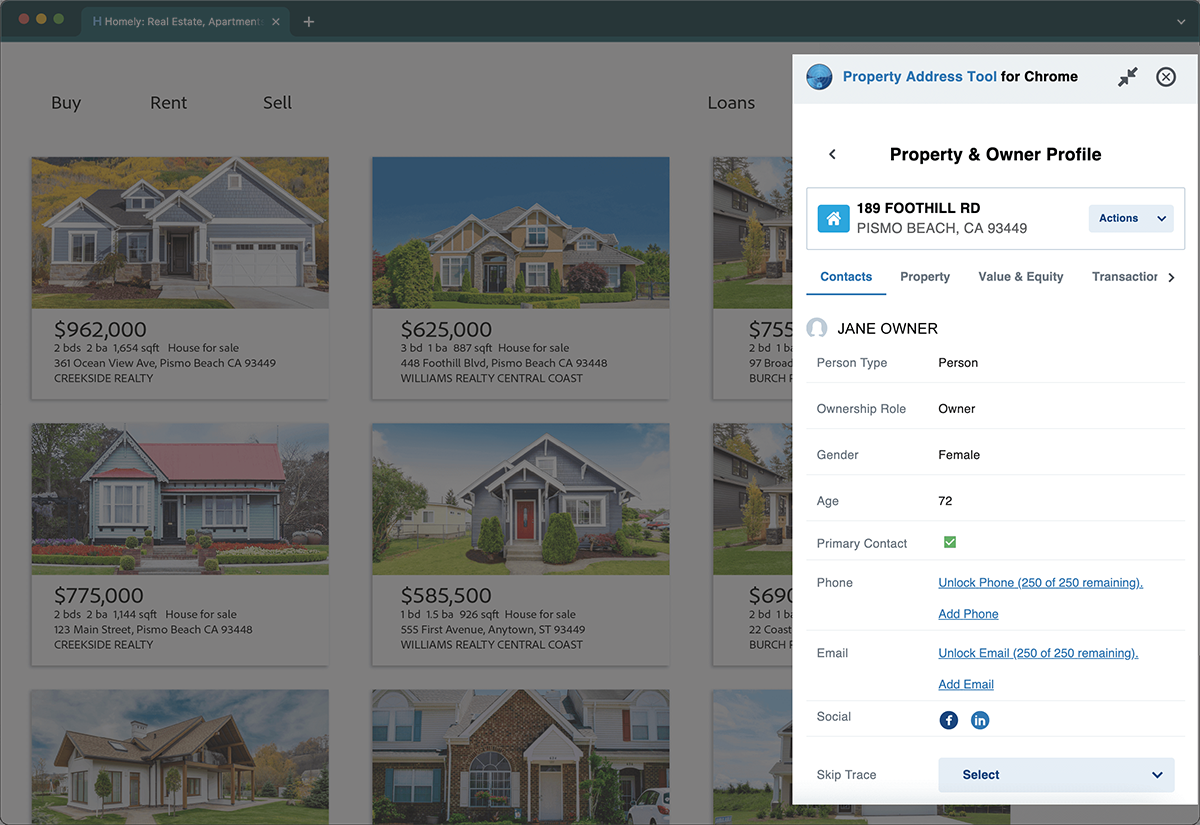Pin the Property Address Tool panel
Image resolution: width=1200 pixels, height=825 pixels.
(1128, 76)
